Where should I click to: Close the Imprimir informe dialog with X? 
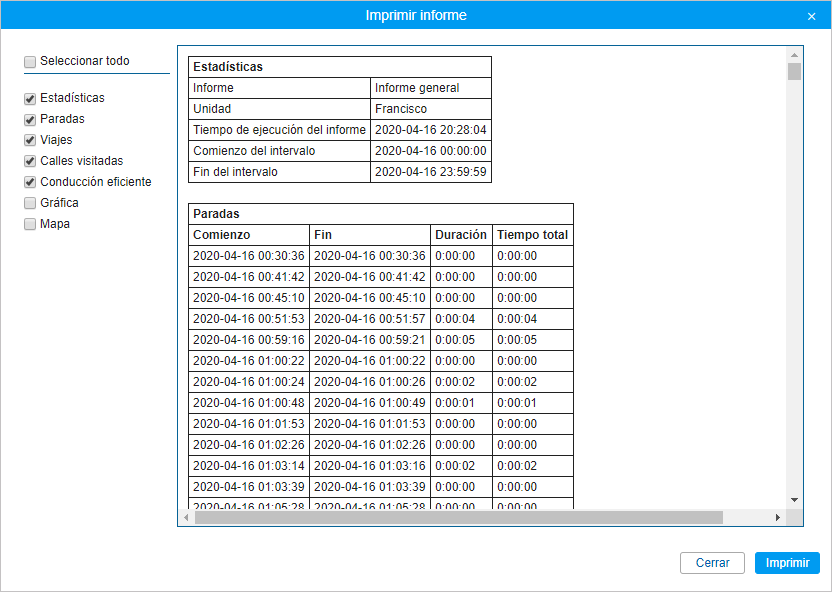click(811, 16)
